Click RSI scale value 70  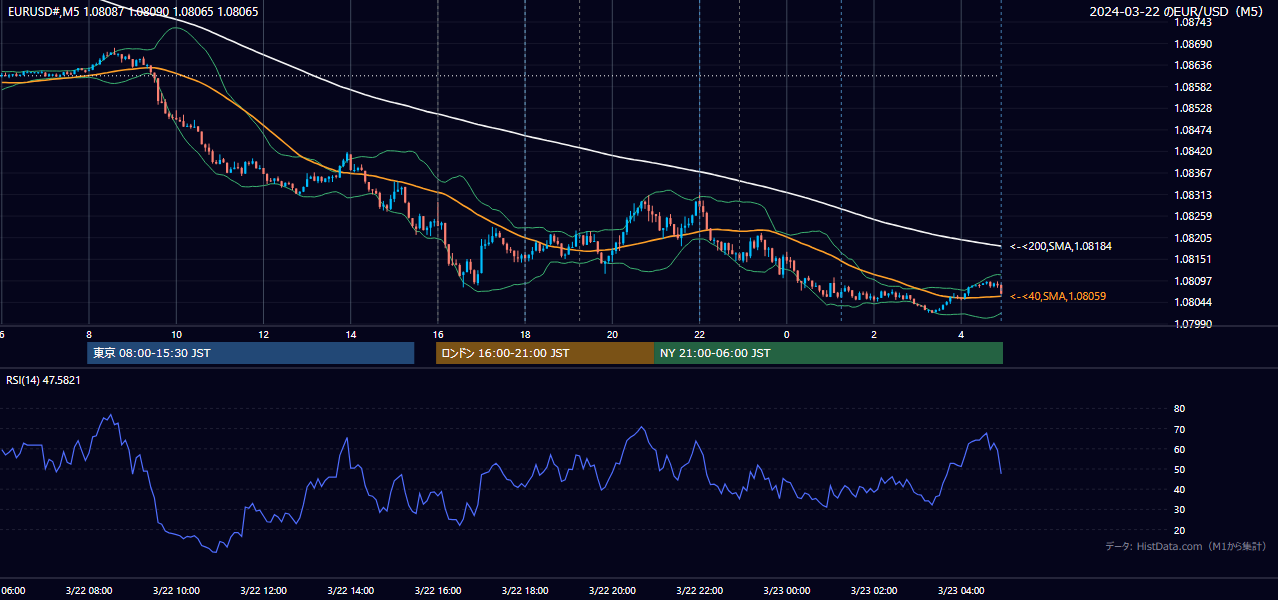[x=1179, y=429]
